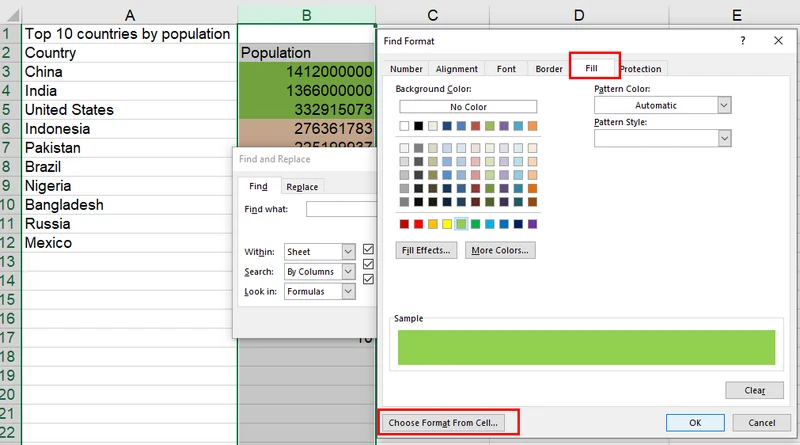Click Choose Format From Cell button
The height and width of the screenshot is (445, 800).
tap(443, 423)
